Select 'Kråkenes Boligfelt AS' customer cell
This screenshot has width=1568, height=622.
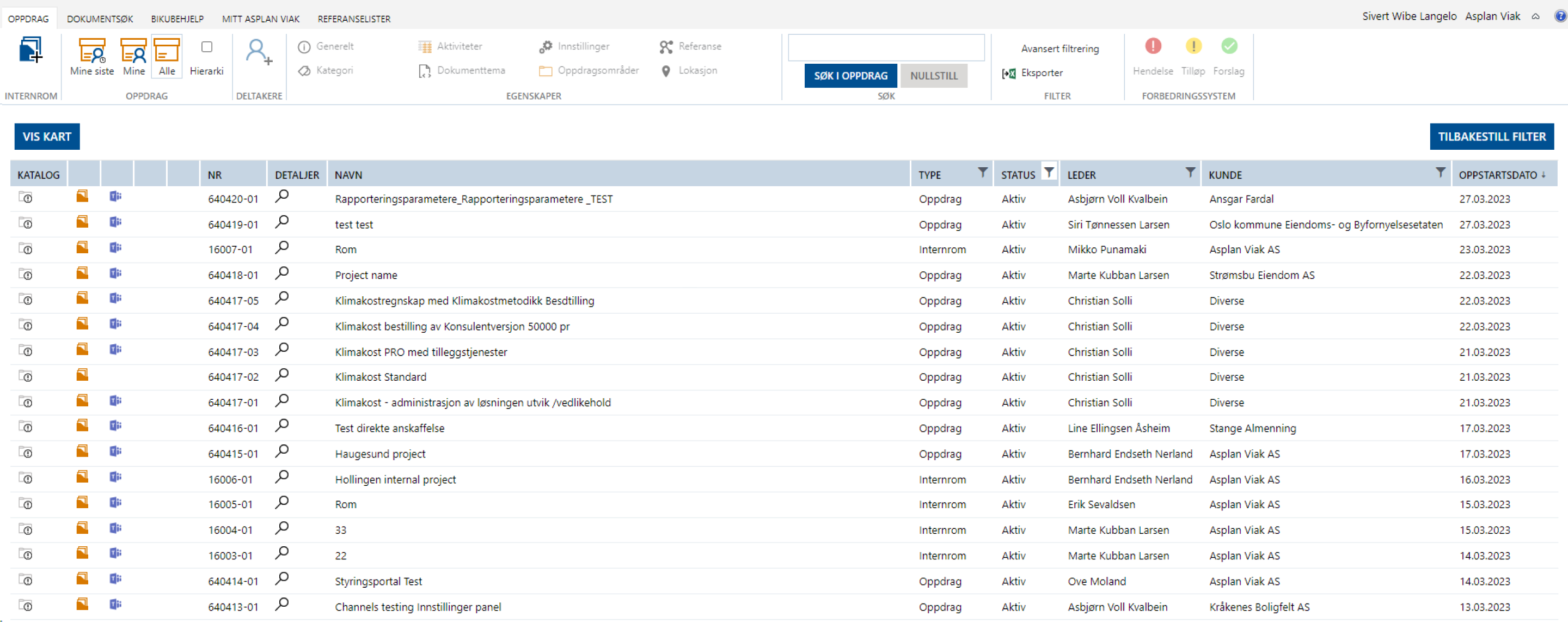(x=1259, y=607)
